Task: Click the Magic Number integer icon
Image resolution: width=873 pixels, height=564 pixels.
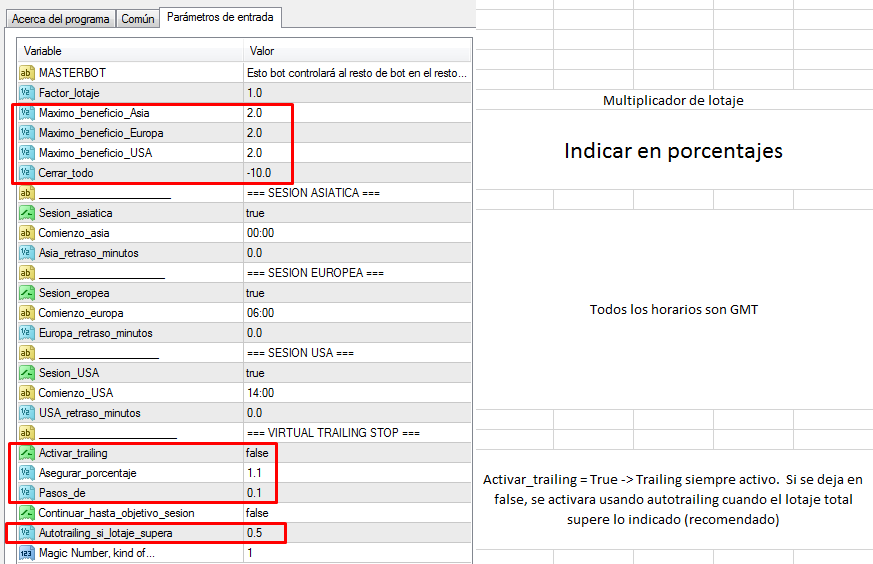Action: click(x=27, y=553)
